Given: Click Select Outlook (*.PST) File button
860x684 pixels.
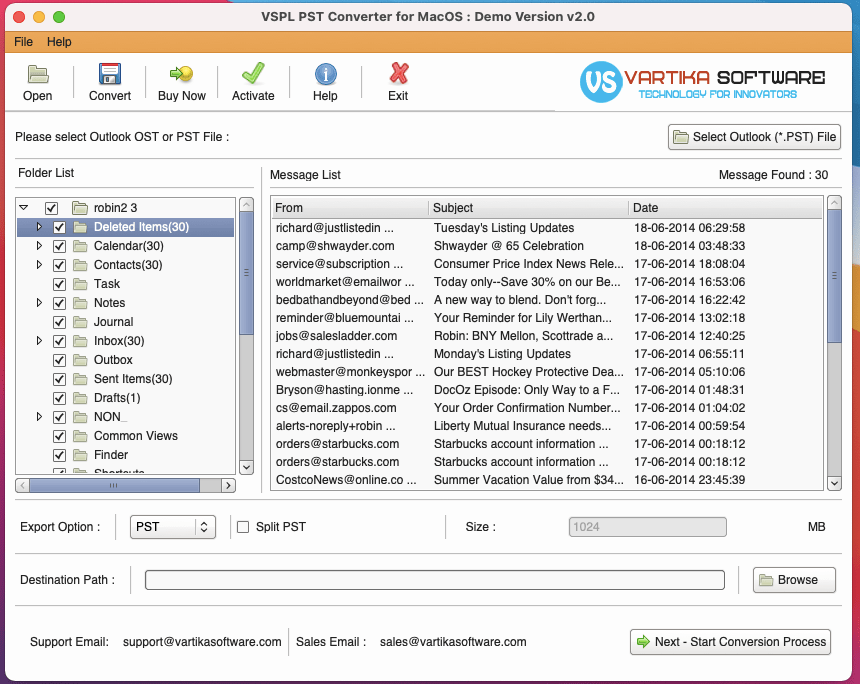Looking at the screenshot, I should click(754, 137).
